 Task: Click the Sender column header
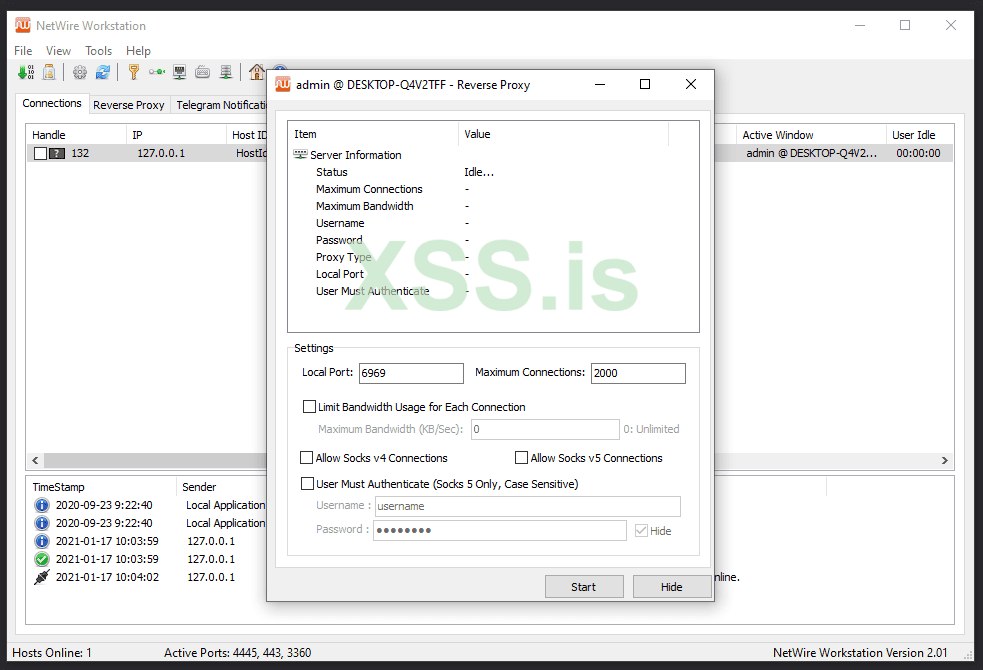(x=222, y=487)
